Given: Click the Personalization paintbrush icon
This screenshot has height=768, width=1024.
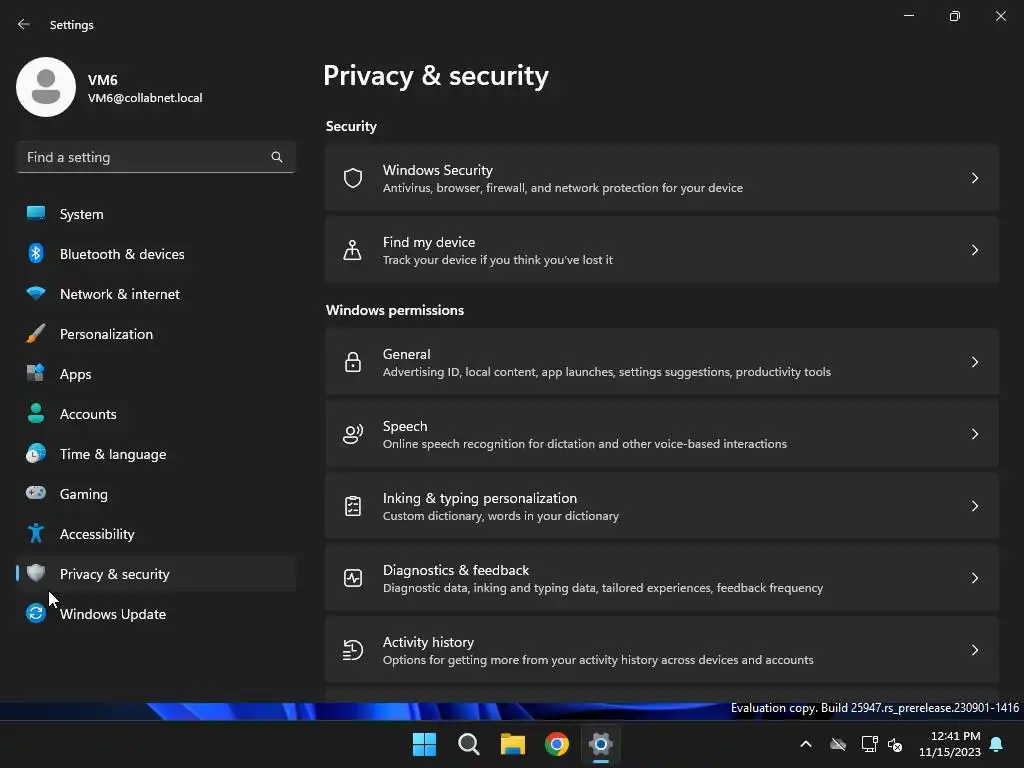Looking at the screenshot, I should 36,334.
